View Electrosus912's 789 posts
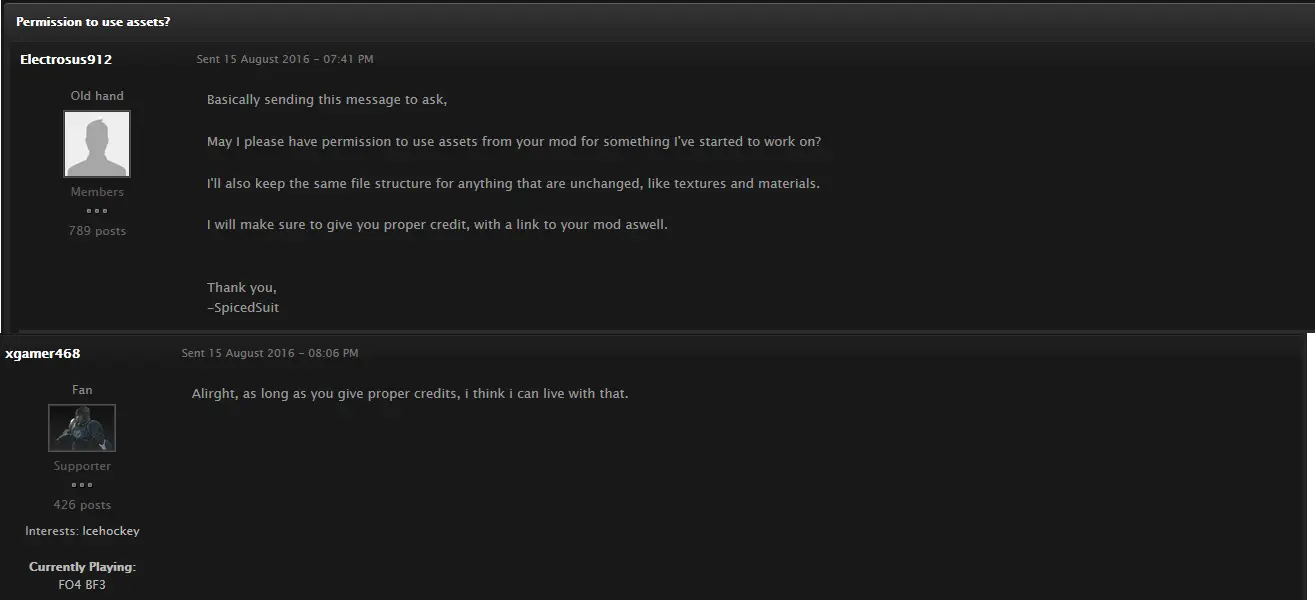 97,231
